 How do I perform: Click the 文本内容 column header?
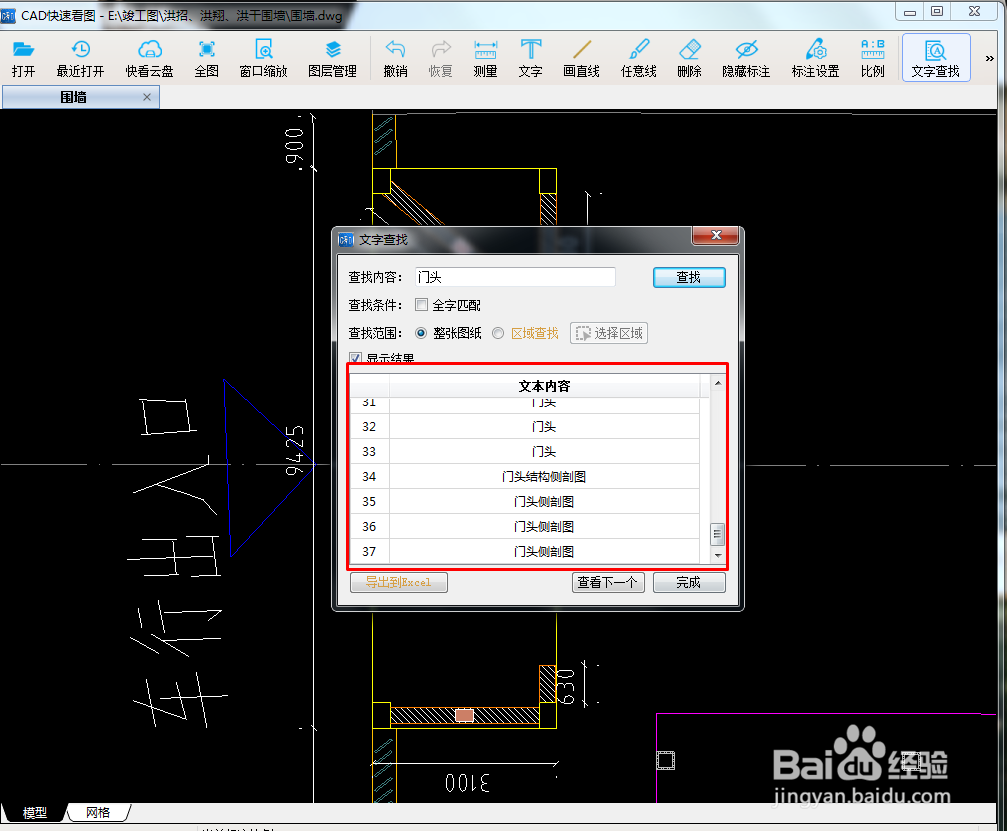[544, 386]
